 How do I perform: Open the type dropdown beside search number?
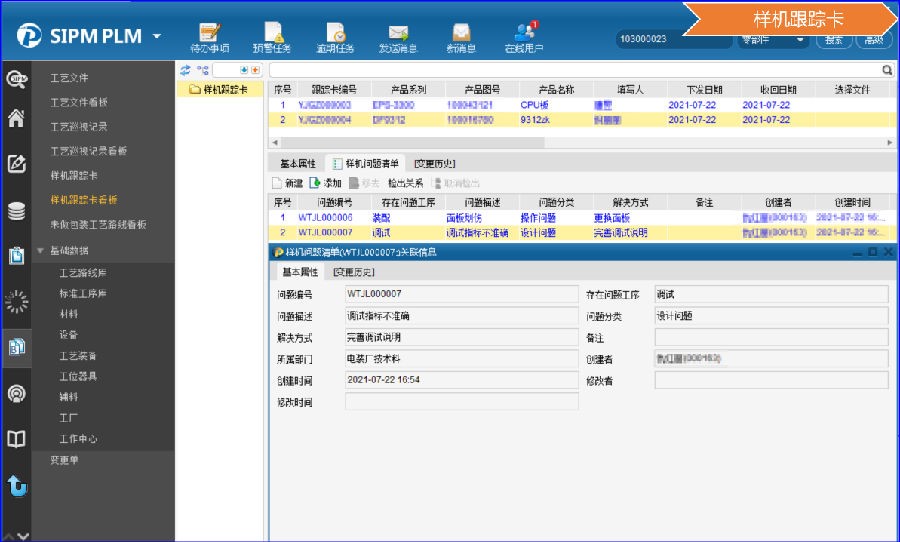click(773, 40)
